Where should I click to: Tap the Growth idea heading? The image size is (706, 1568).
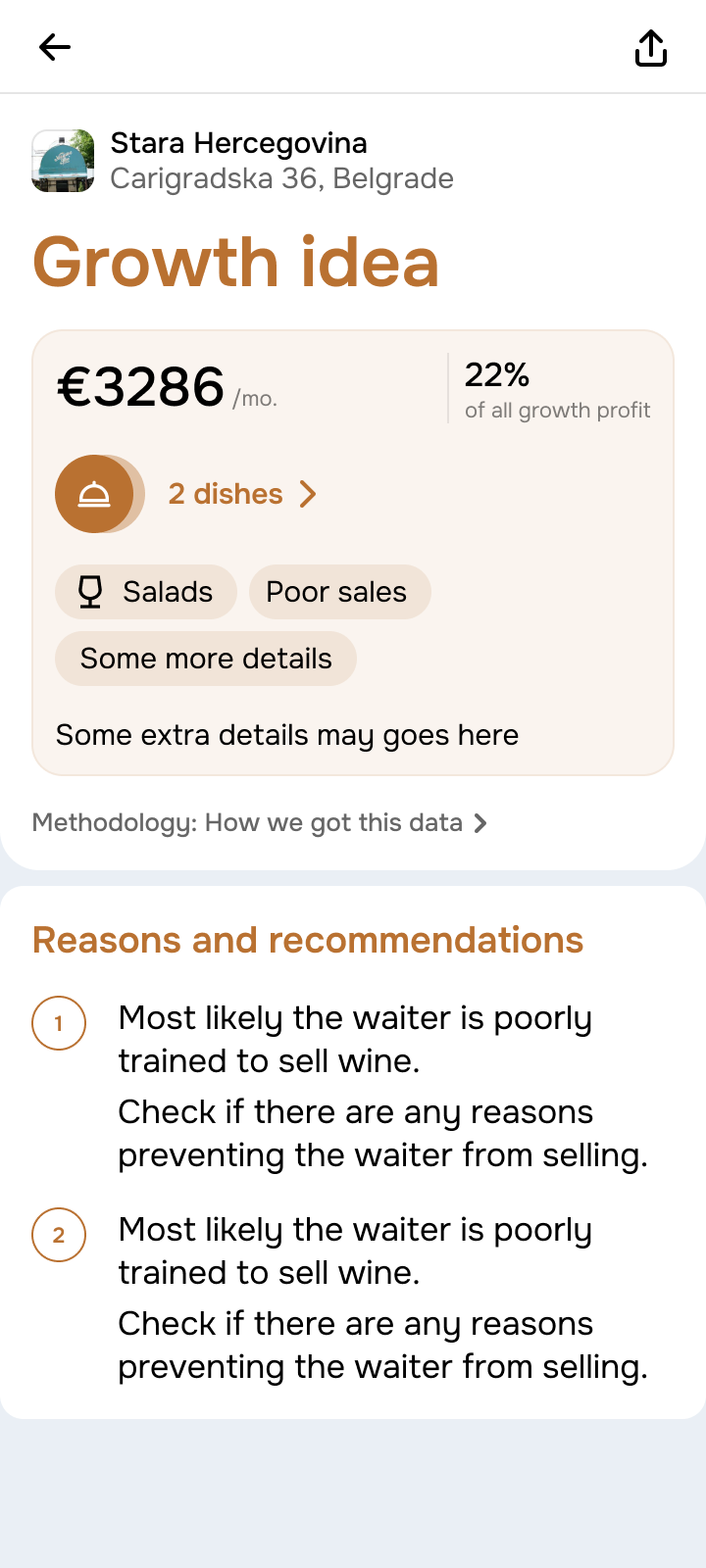pyautogui.click(x=235, y=263)
